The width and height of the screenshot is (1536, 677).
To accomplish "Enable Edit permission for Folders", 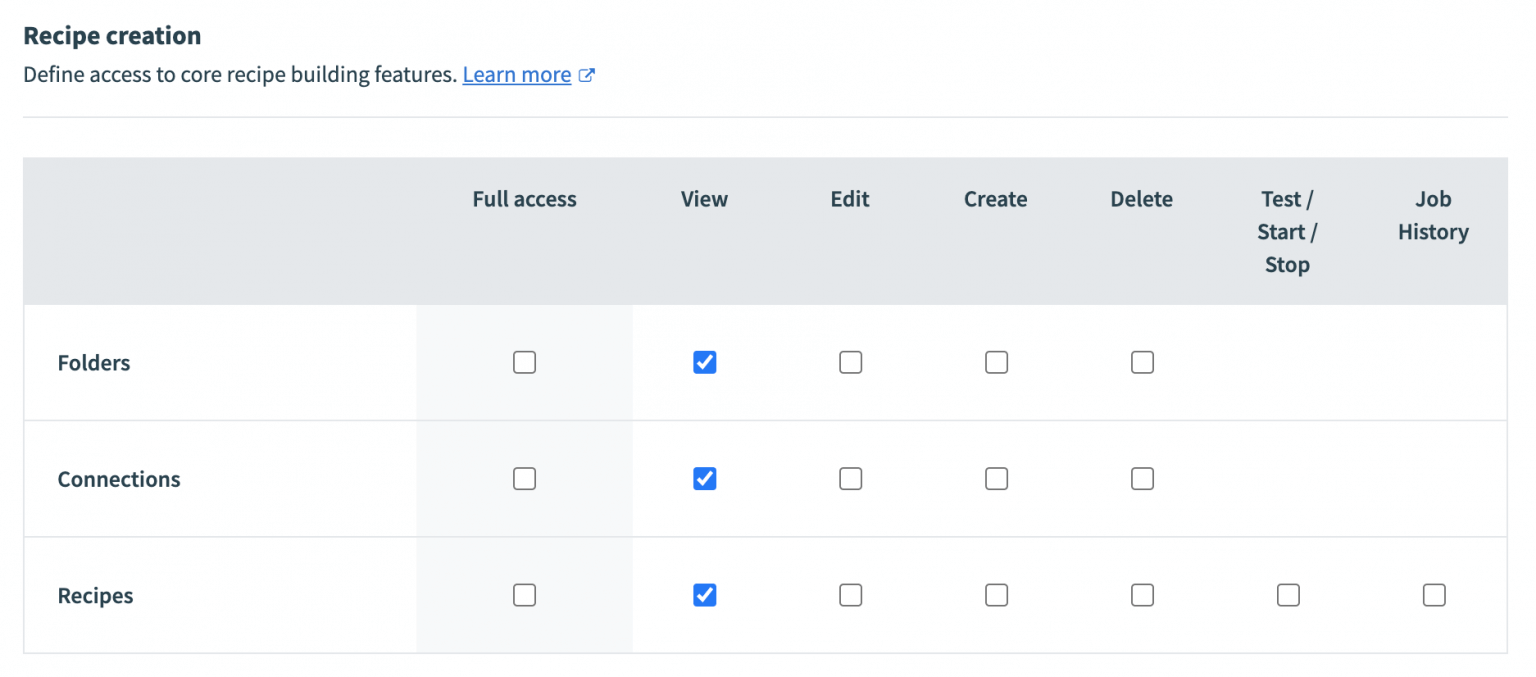I will pyautogui.click(x=850, y=362).
